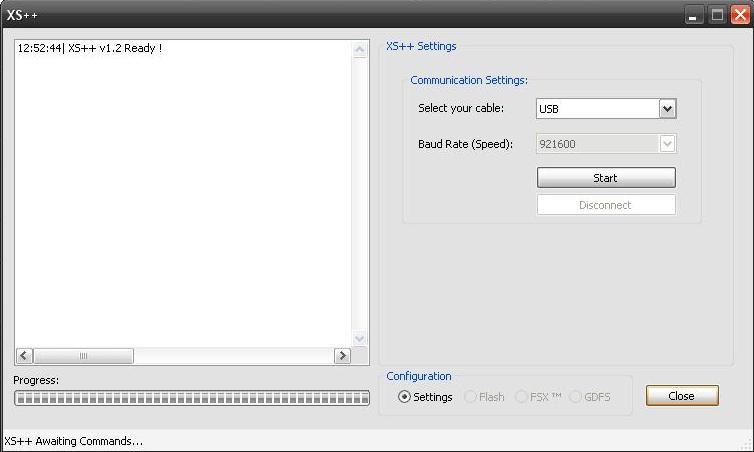Click the Disconnect button

coord(606,205)
